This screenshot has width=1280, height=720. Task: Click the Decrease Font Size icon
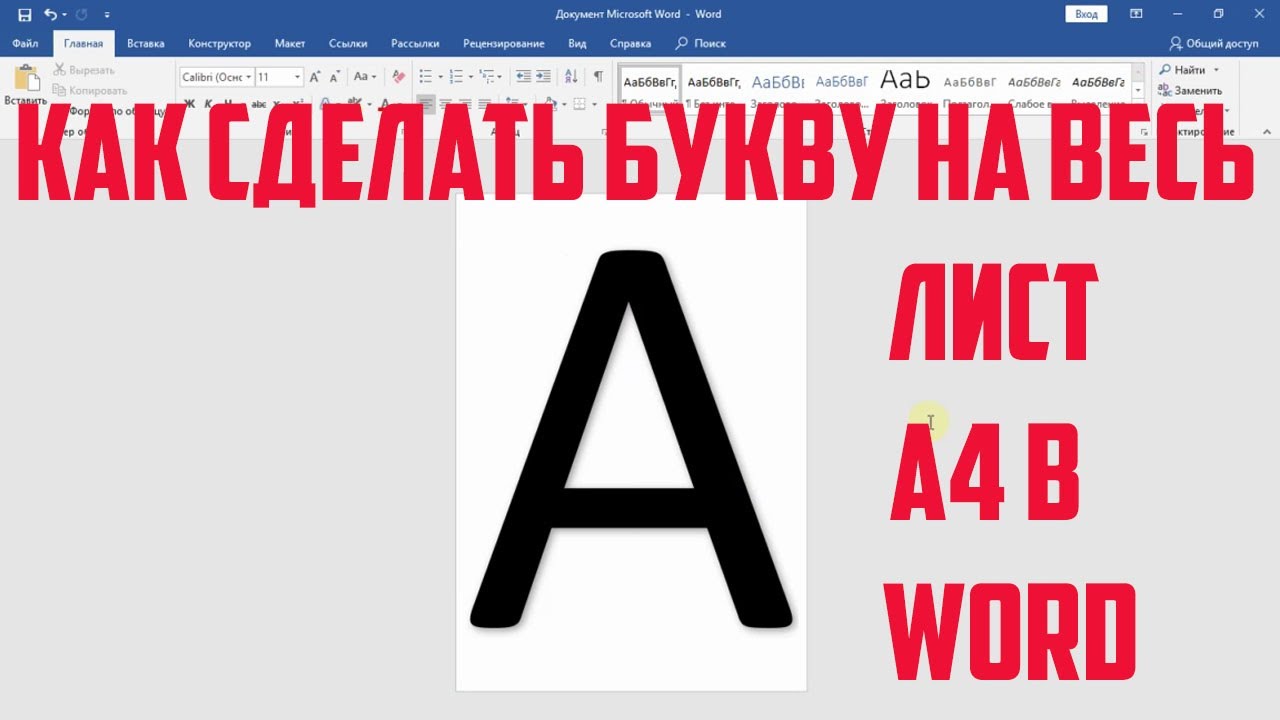click(x=335, y=77)
